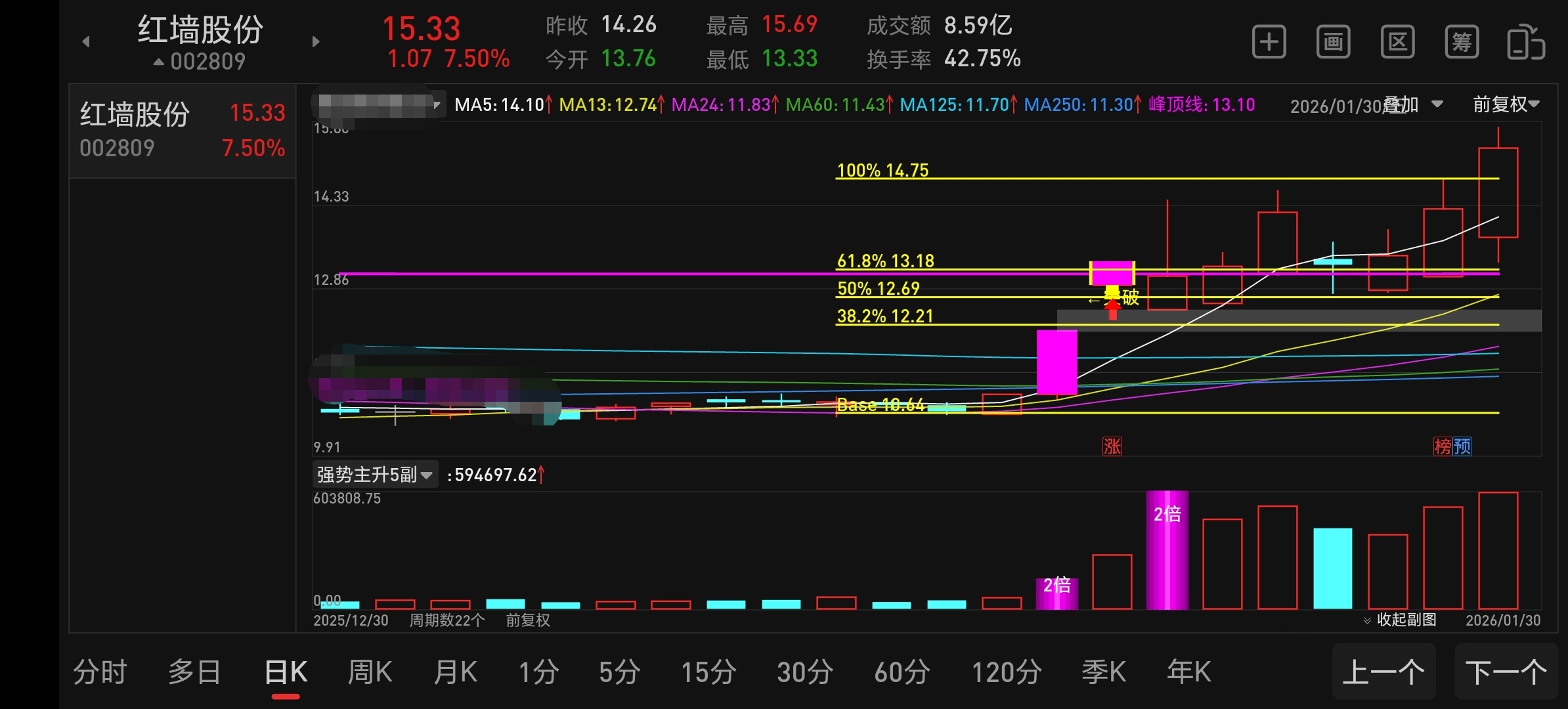Switch to the 分时 tab

point(100,672)
